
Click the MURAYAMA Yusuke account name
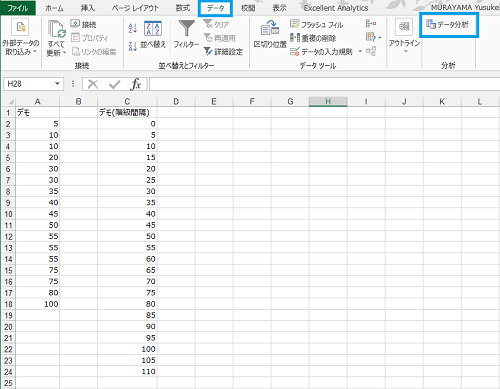point(465,7)
